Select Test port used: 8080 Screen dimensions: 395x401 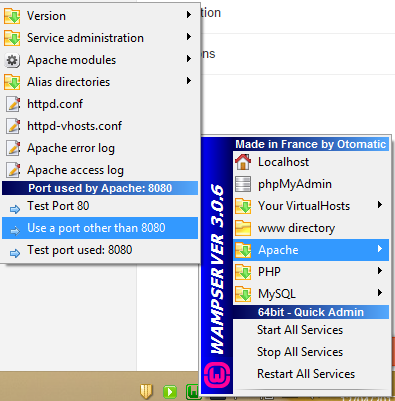(x=100, y=250)
